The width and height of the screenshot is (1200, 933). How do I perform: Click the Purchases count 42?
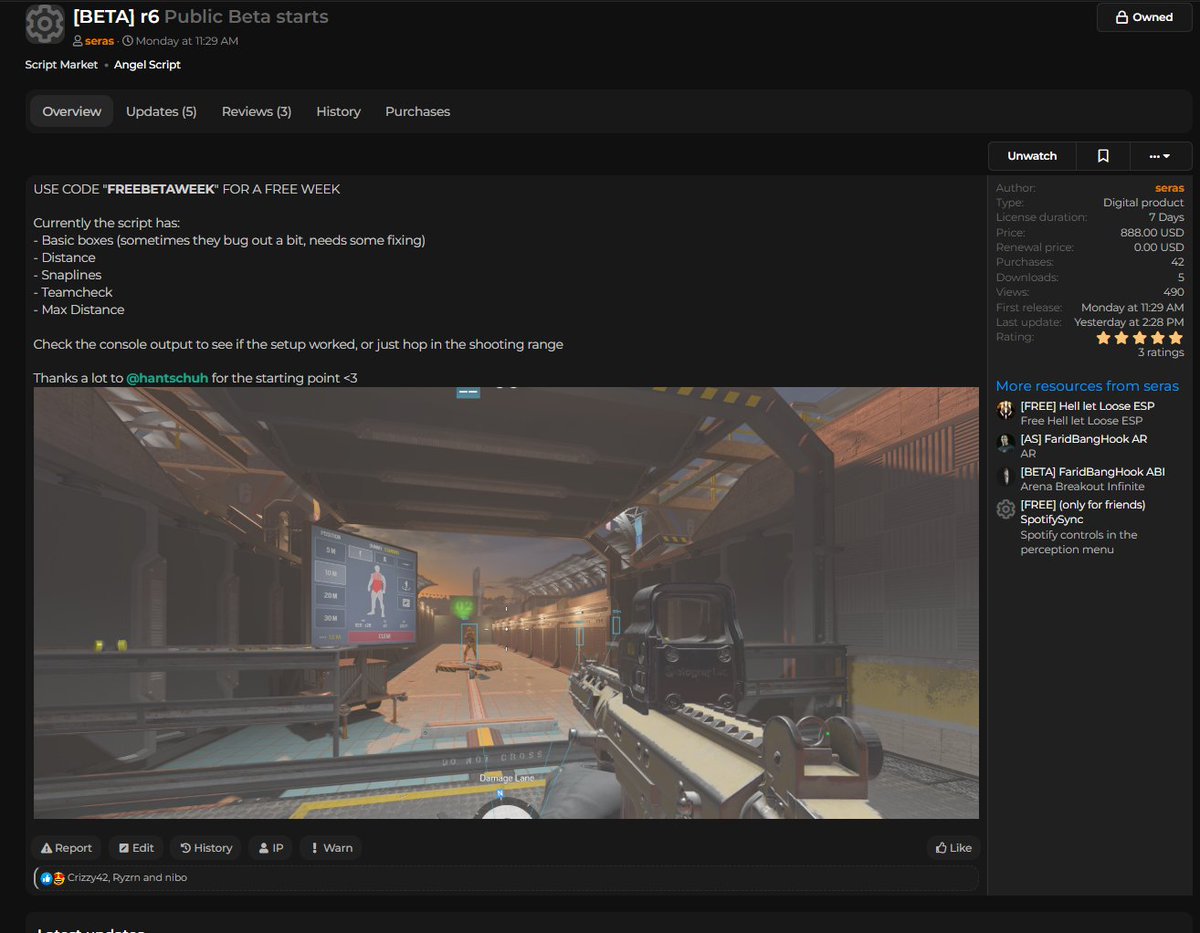1177,262
